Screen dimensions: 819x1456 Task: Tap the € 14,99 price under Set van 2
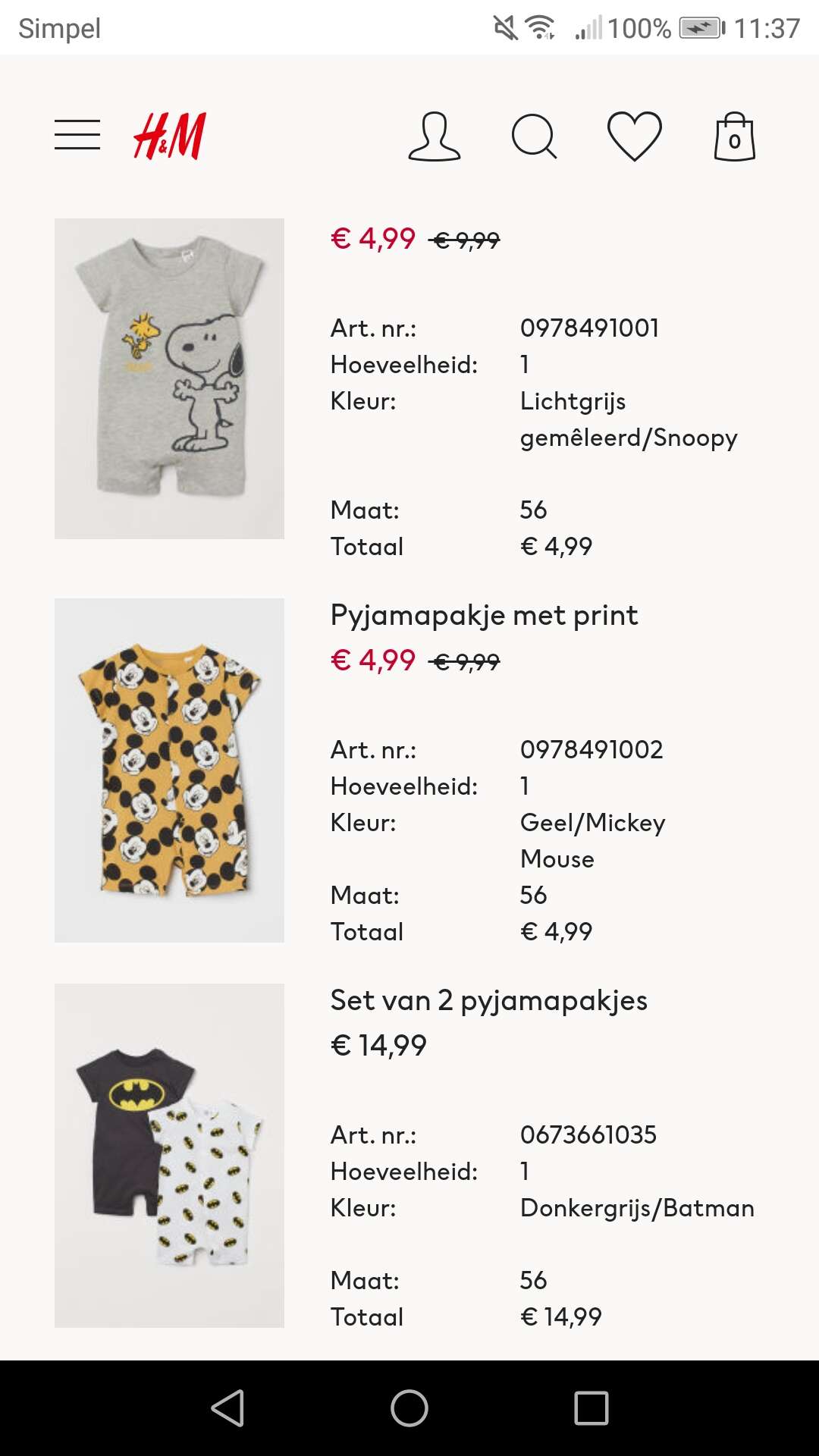pos(378,1046)
